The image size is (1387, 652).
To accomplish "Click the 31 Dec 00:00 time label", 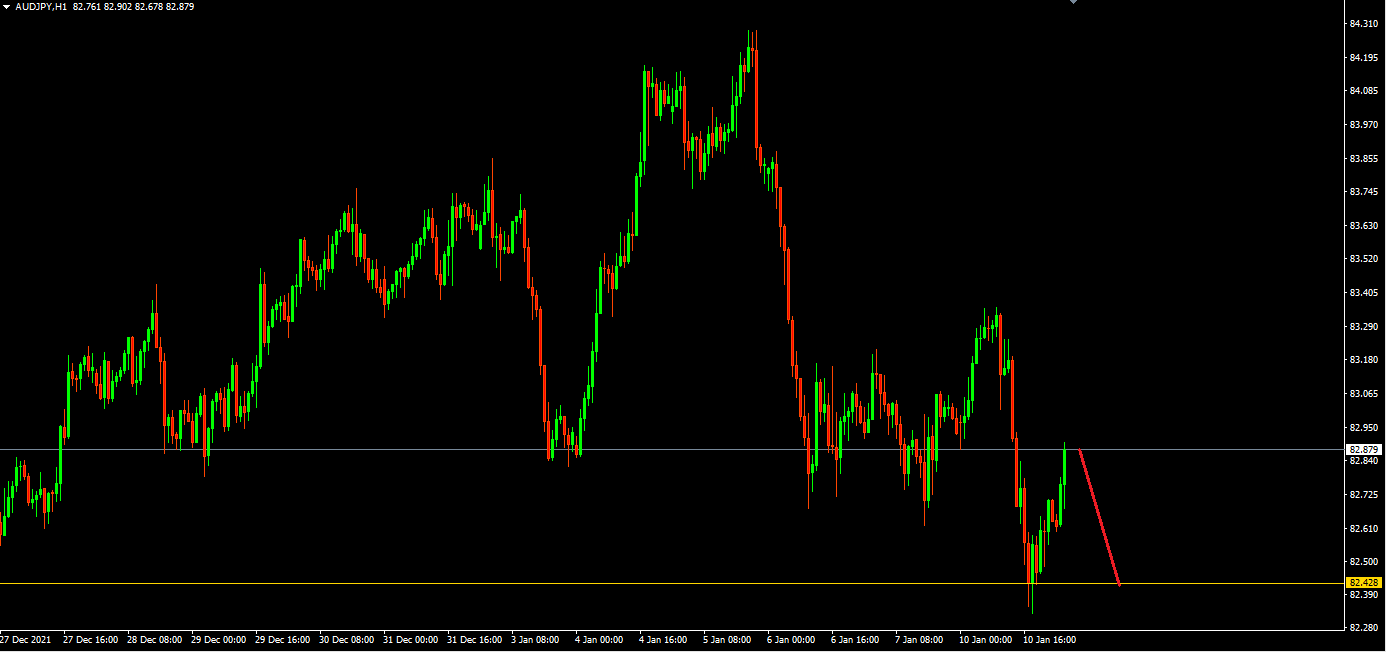I will [x=410, y=639].
